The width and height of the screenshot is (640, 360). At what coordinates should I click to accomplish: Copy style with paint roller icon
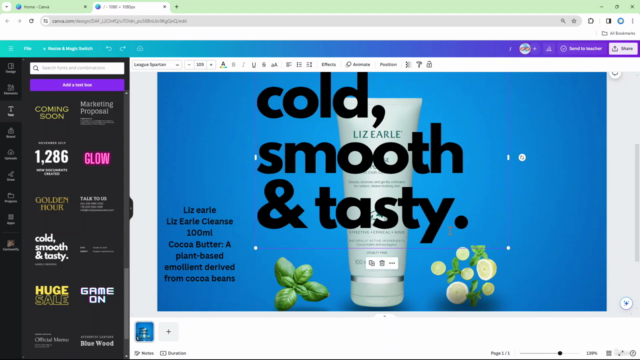(x=419, y=64)
